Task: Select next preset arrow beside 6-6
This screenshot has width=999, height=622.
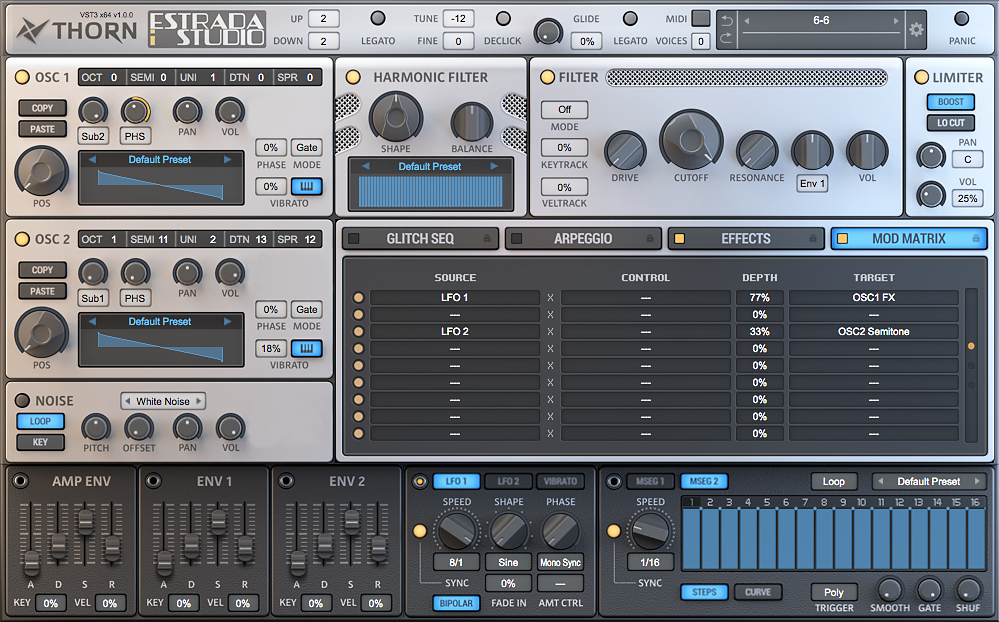Action: coord(896,20)
